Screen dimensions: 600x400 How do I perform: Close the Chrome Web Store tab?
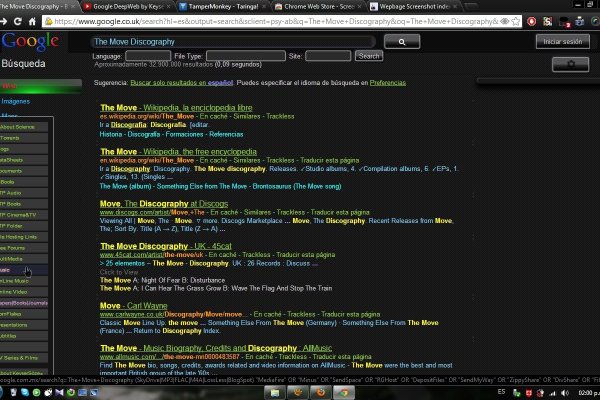pos(359,7)
